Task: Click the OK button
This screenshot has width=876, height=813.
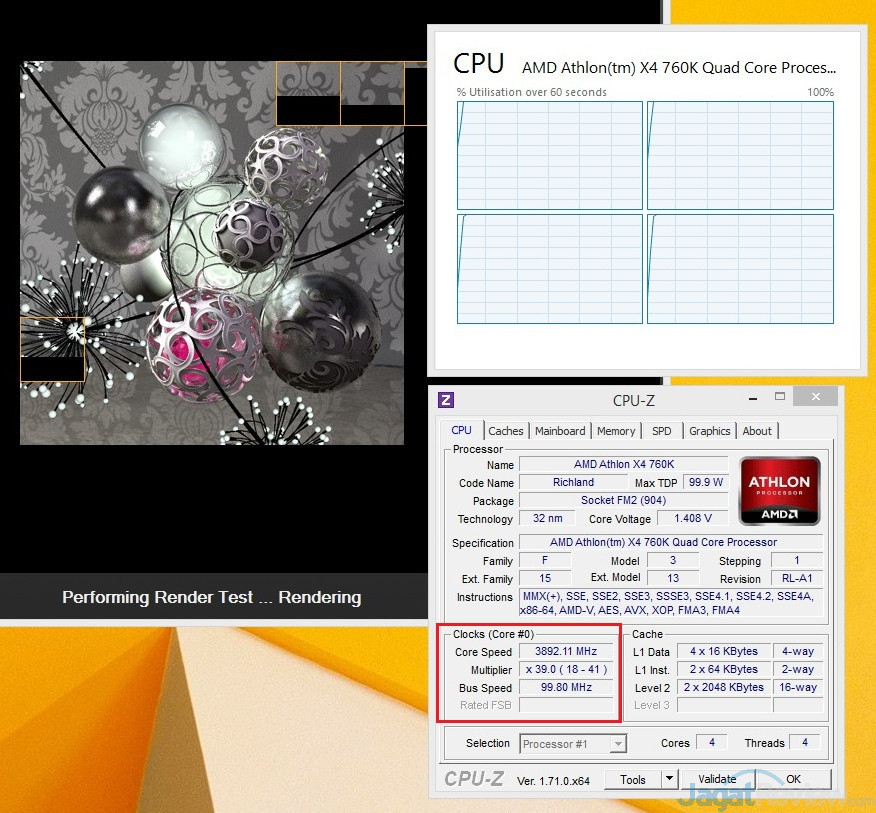Action: click(793, 779)
